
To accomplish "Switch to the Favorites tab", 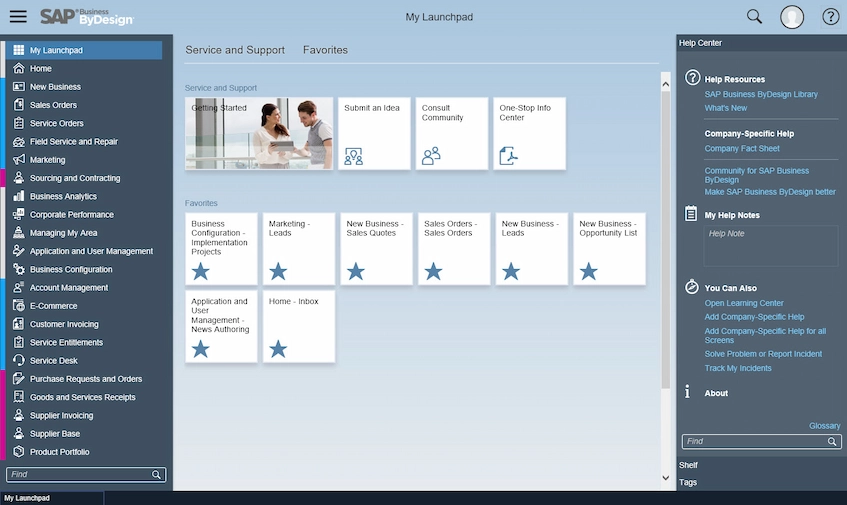I will (325, 50).
